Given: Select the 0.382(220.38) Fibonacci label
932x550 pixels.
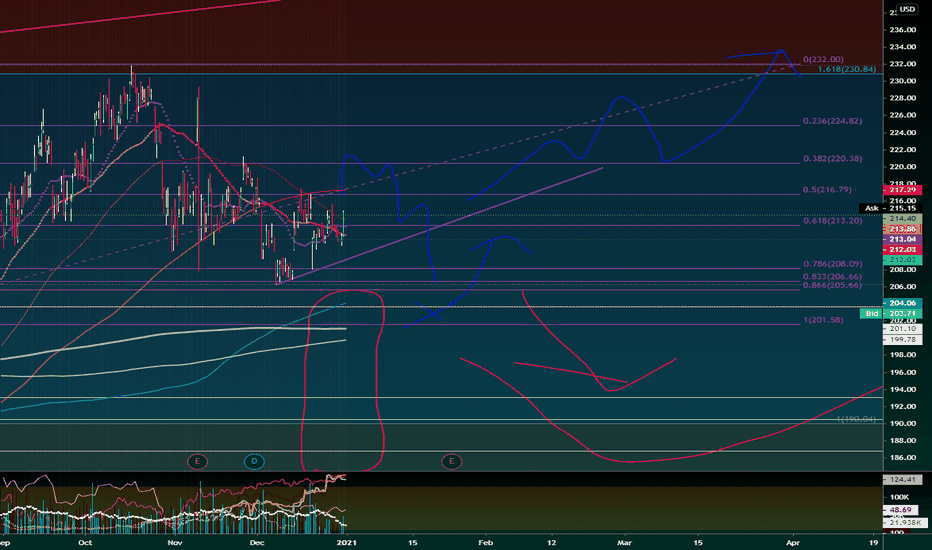Looking at the screenshot, I should point(832,159).
